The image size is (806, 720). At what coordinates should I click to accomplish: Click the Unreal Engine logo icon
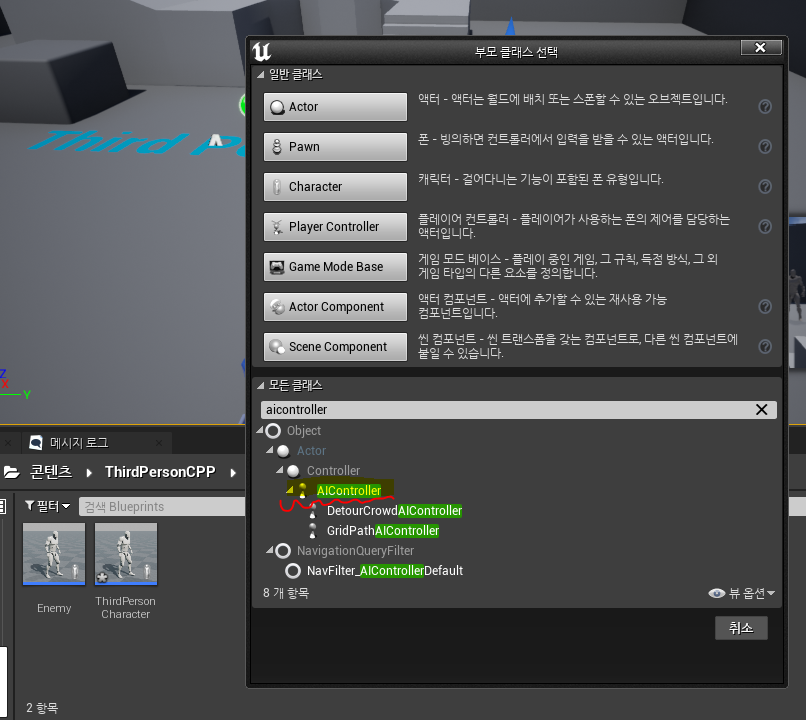262,51
